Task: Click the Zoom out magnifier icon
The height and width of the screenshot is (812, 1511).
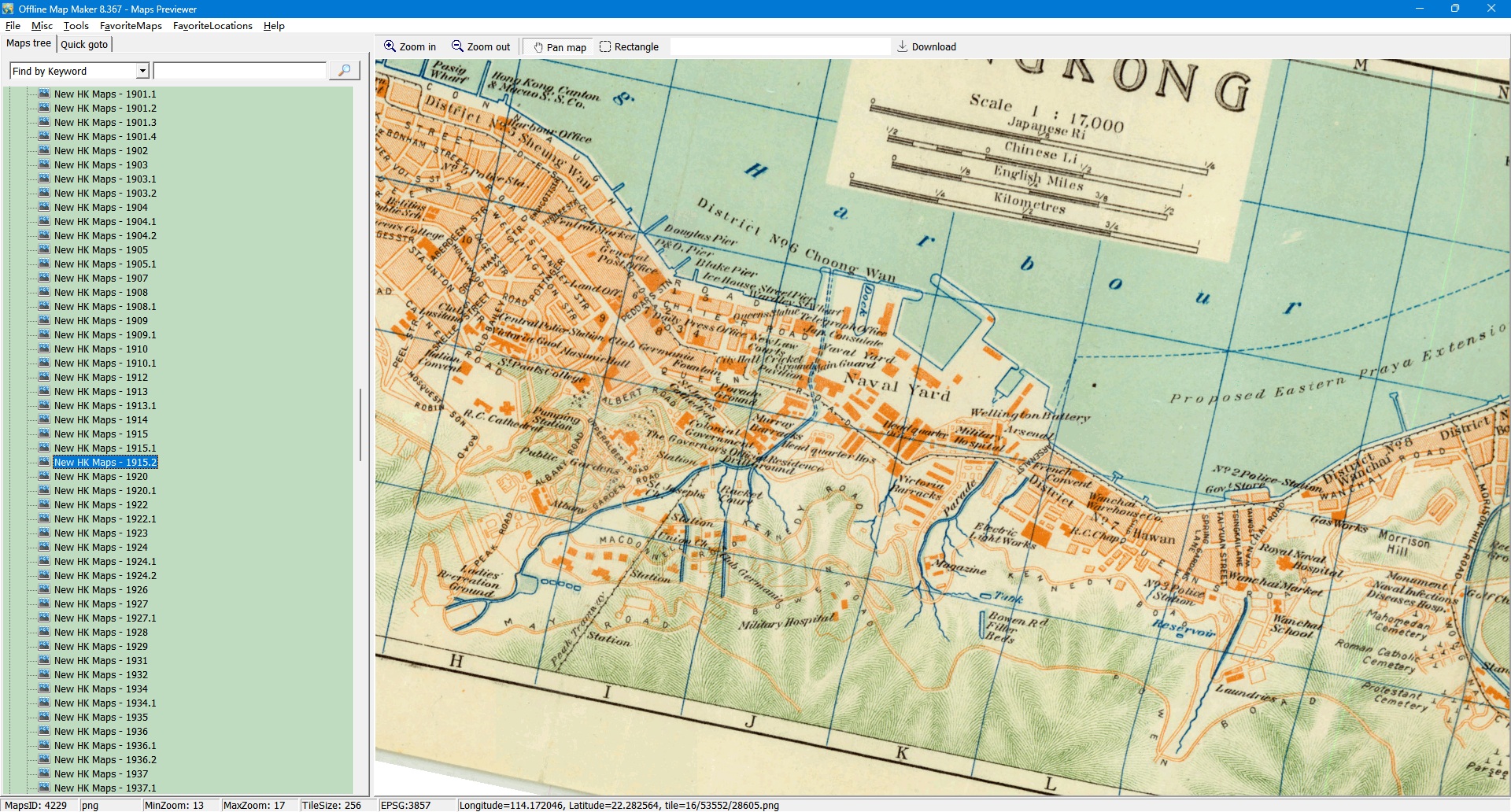Action: [457, 46]
